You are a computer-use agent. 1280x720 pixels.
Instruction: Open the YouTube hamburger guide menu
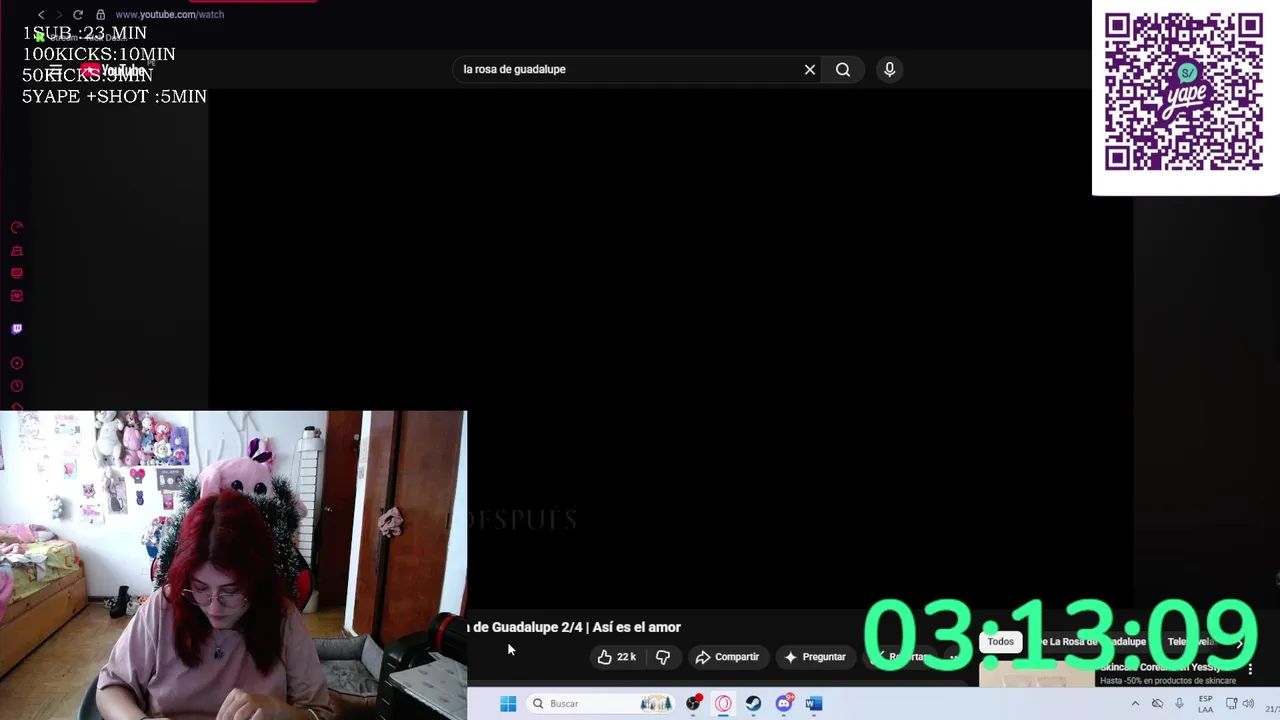(x=56, y=70)
